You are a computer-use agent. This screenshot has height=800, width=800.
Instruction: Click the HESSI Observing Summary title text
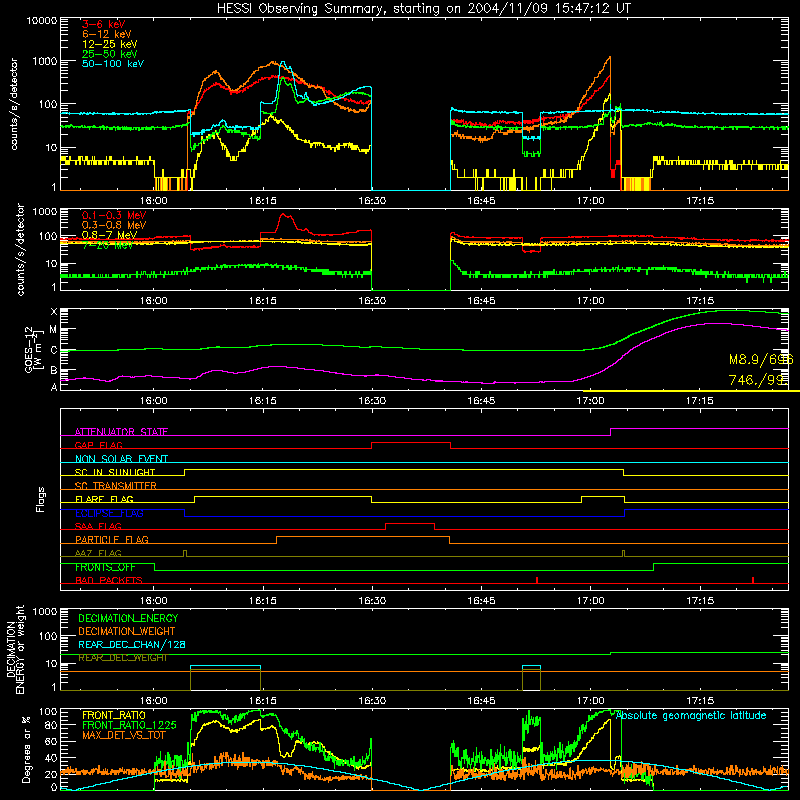(424, 9)
